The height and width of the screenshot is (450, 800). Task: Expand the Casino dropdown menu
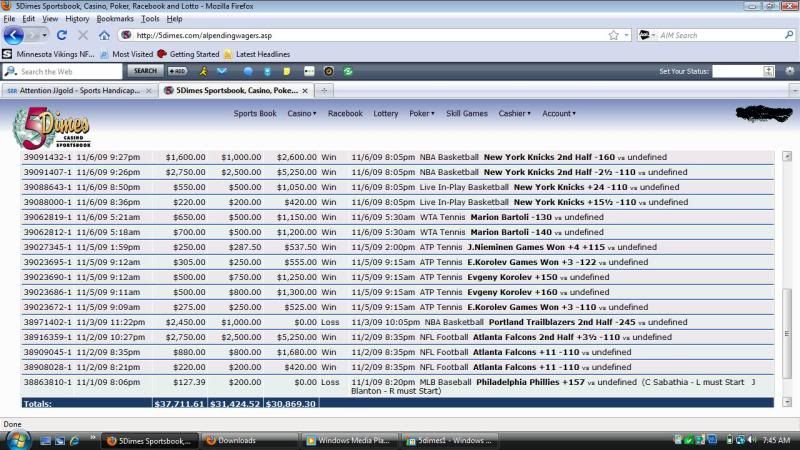302,113
